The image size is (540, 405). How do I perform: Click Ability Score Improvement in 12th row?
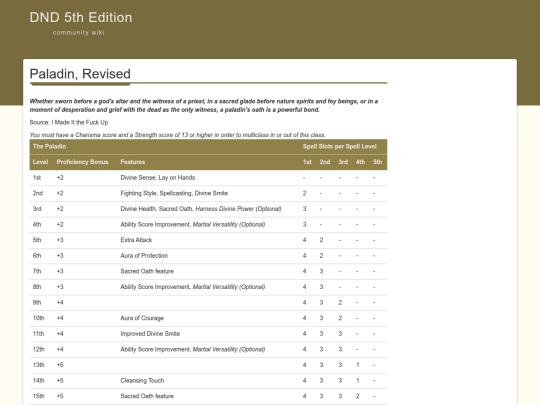(155, 349)
